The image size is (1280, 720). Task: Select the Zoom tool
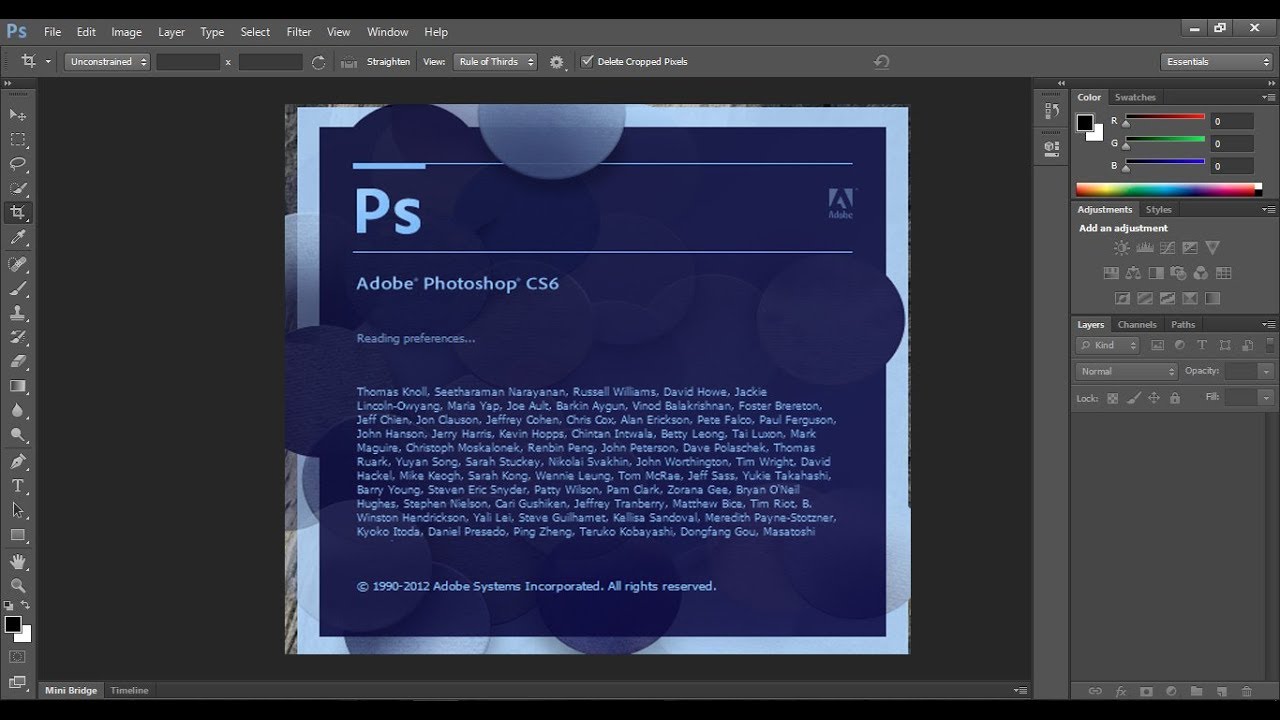point(18,586)
